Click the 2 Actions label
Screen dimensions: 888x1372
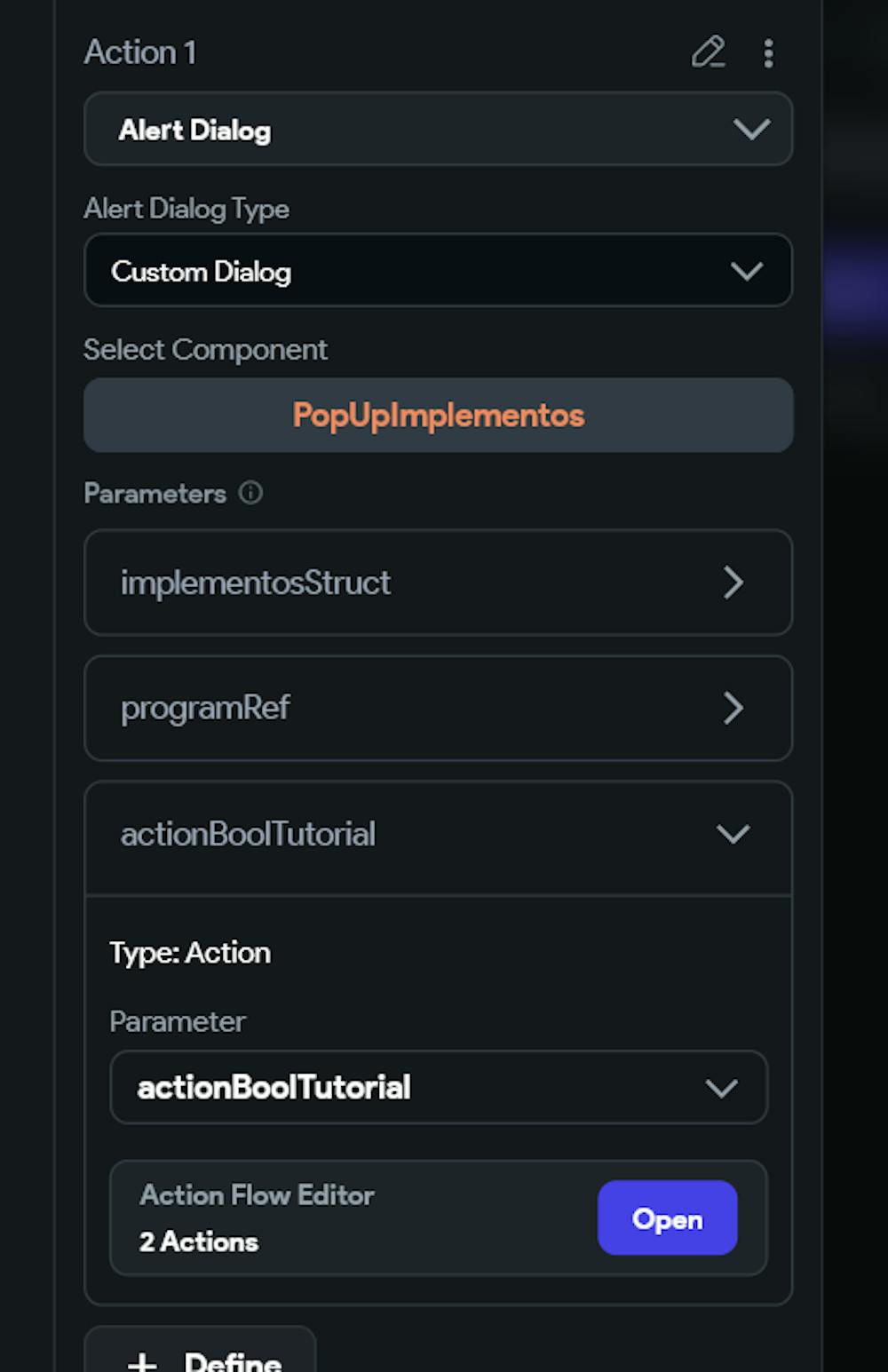[197, 1241]
